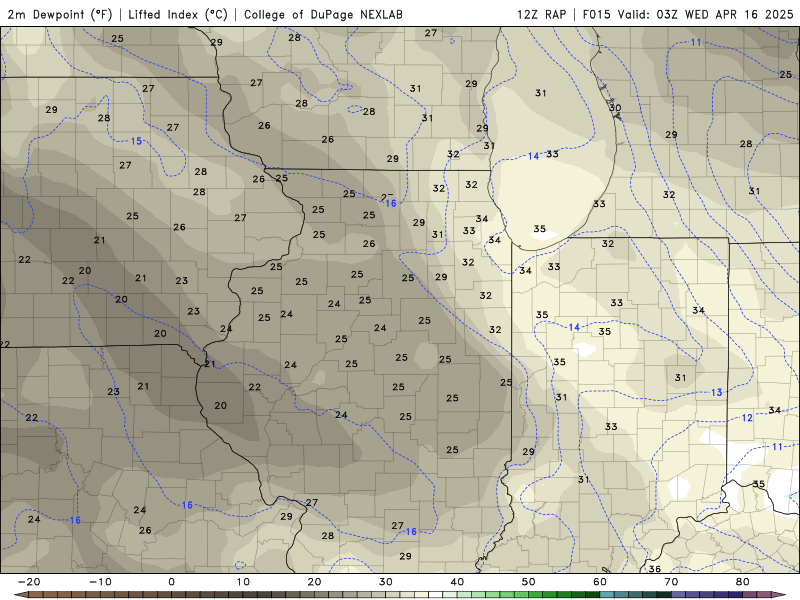Image resolution: width=800 pixels, height=600 pixels.
Task: Click the blue "15" lifted index contour label
Action: pos(136,141)
